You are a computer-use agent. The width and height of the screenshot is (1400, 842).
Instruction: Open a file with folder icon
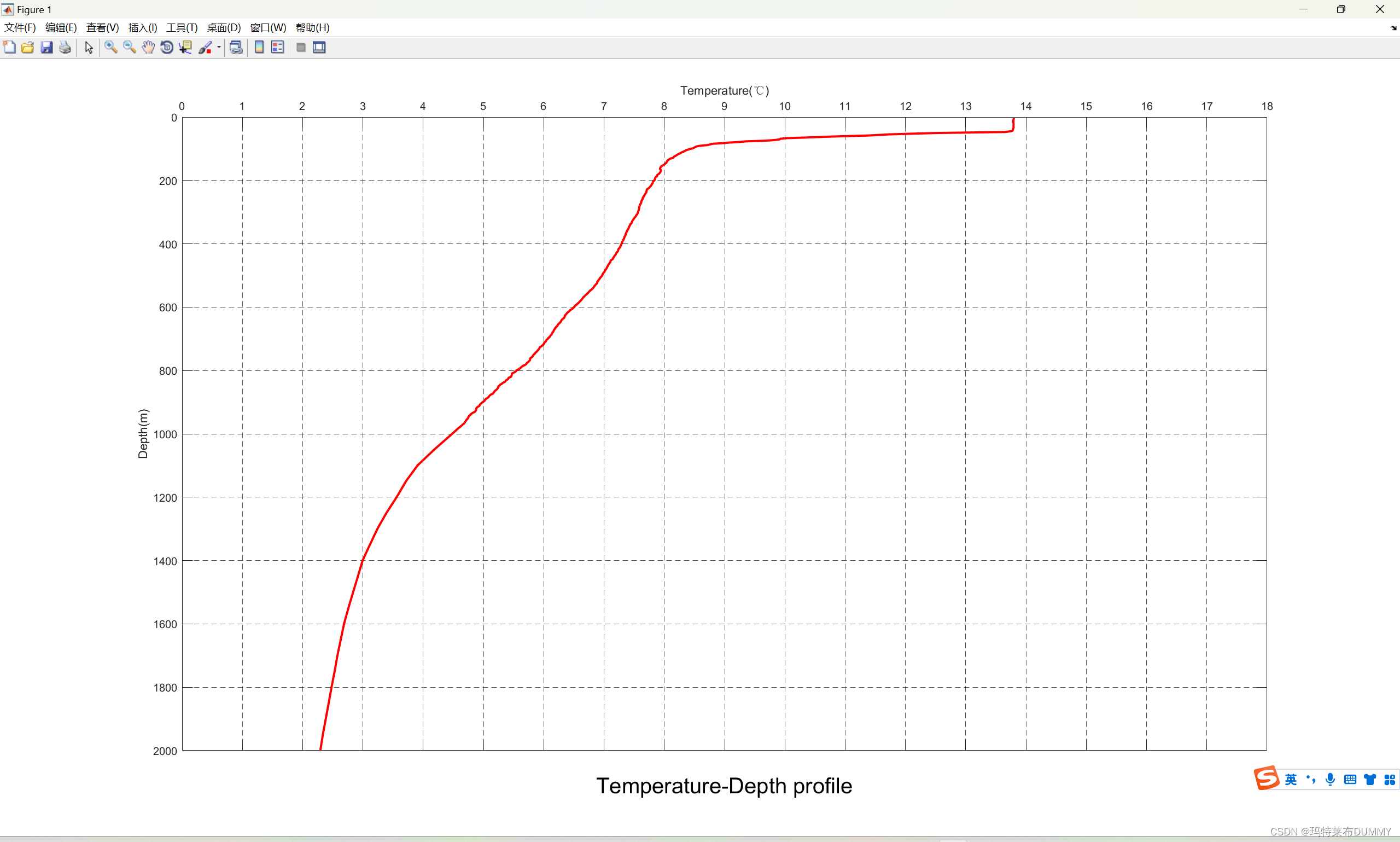point(28,48)
